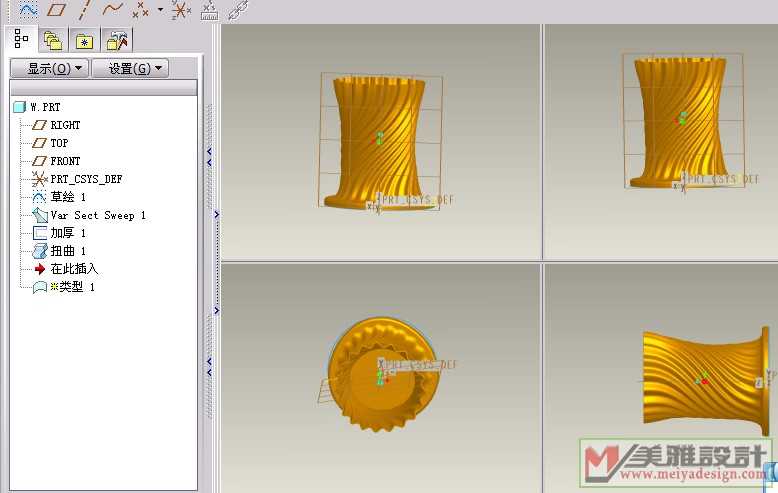This screenshot has width=778, height=493.
Task: Click the 扭曲 1 warp feature
Action: (x=68, y=251)
